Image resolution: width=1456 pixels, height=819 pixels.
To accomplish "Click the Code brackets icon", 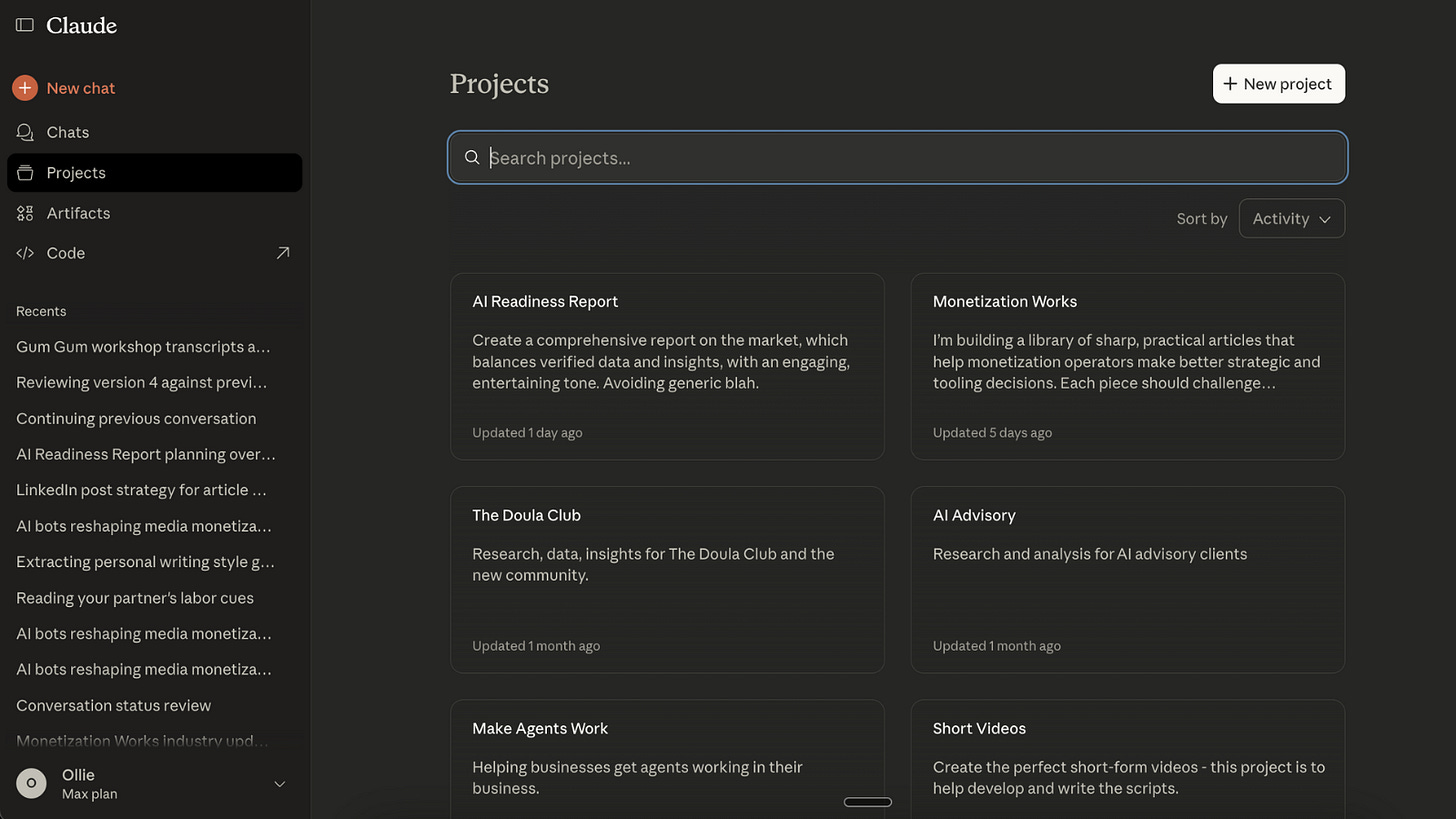I will point(25,253).
